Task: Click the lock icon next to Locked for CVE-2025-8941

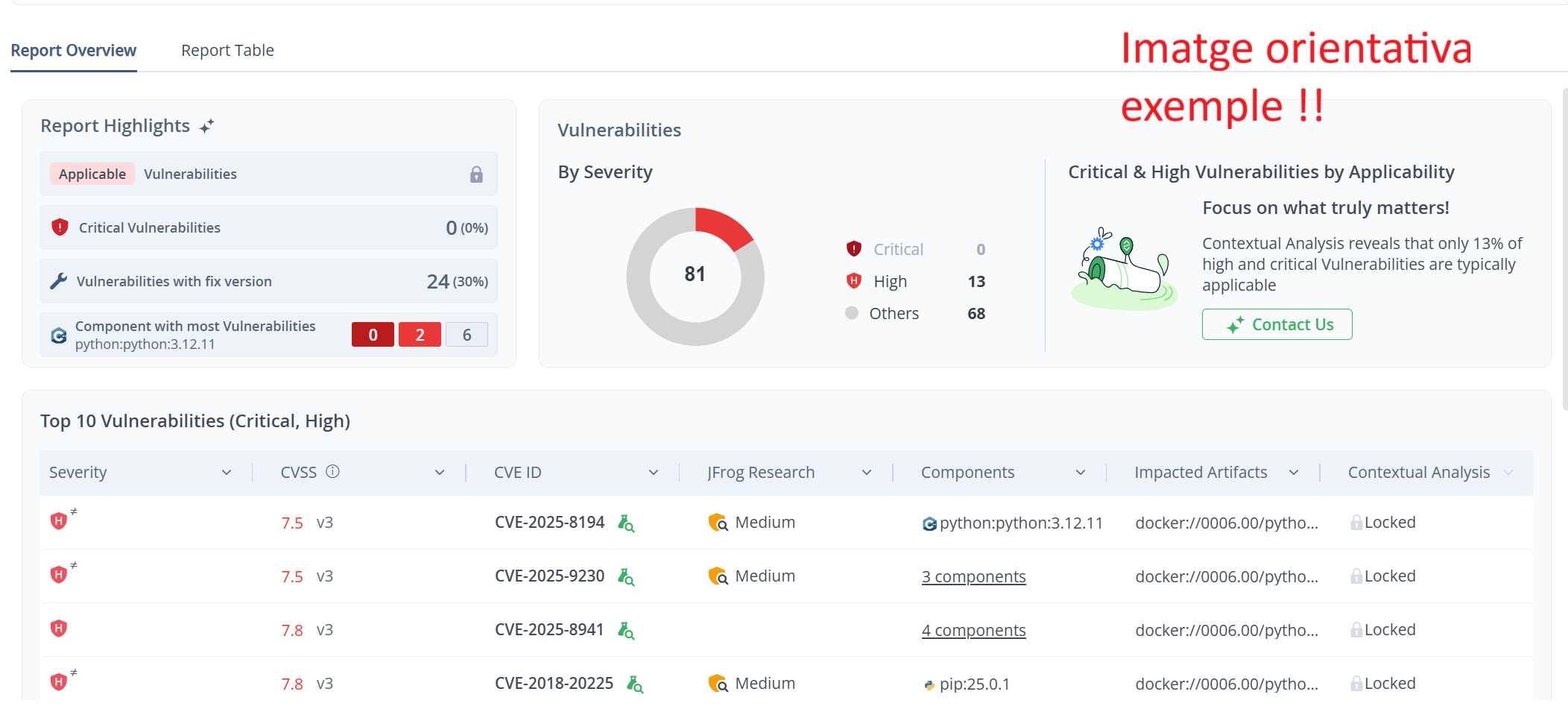Action: (x=1358, y=629)
